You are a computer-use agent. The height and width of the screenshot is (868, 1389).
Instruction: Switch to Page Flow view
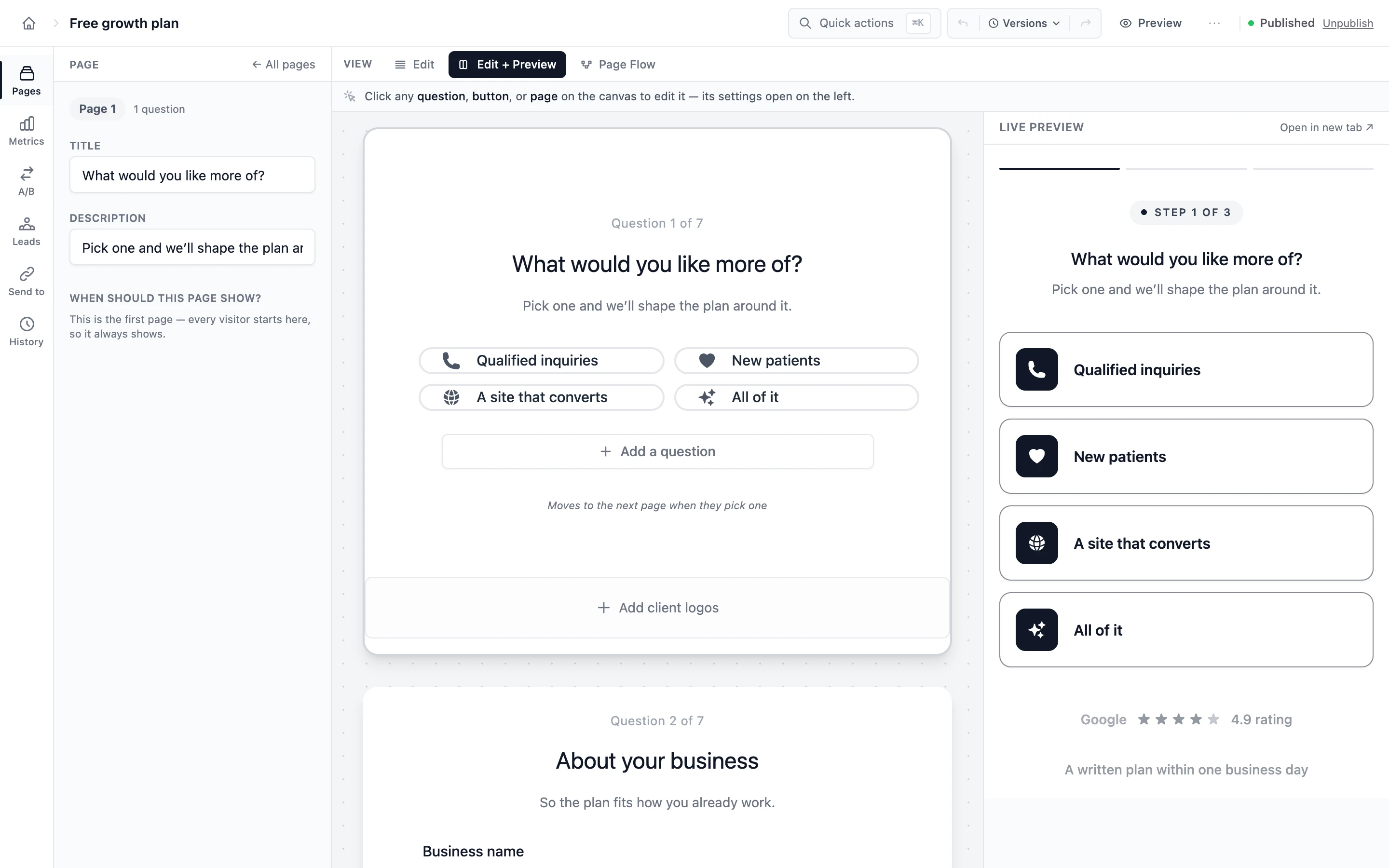(618, 64)
